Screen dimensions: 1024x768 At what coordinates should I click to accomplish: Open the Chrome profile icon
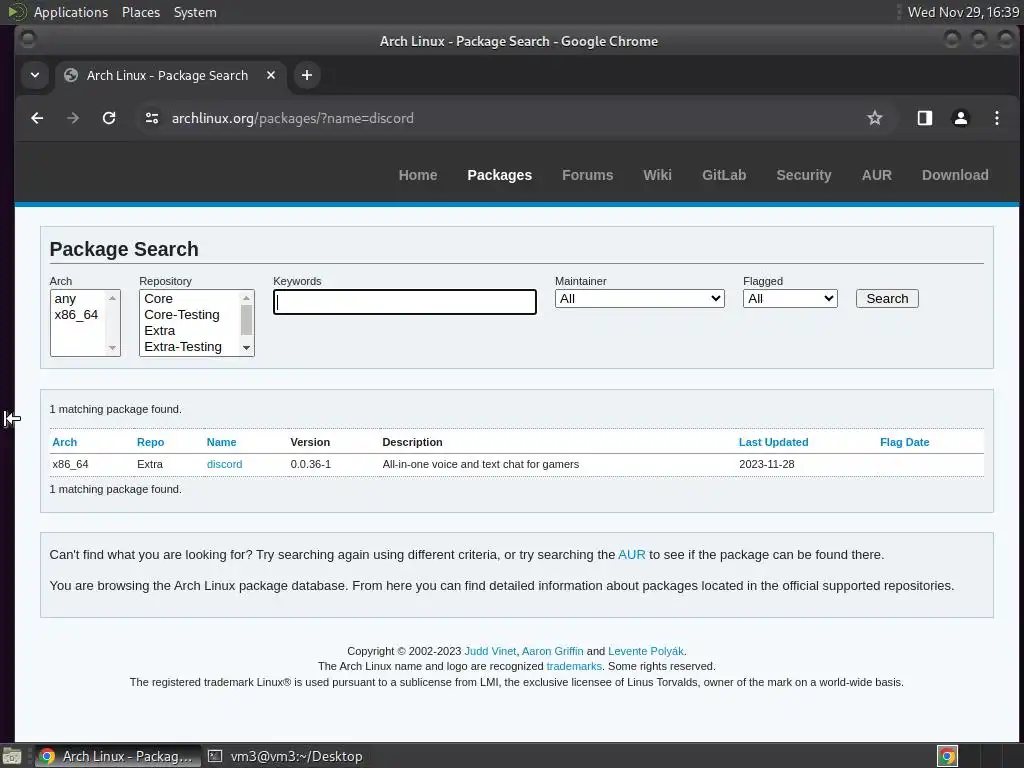coord(961,118)
